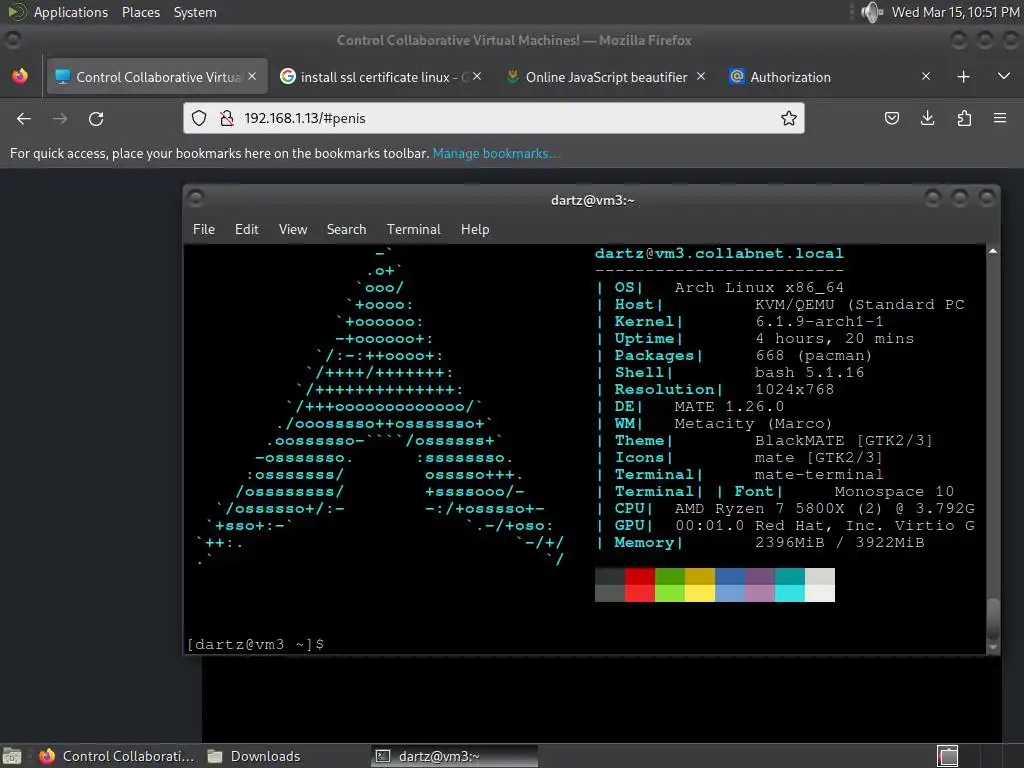This screenshot has width=1024, height=768.
Task: Open the System menu
Action: click(x=195, y=12)
